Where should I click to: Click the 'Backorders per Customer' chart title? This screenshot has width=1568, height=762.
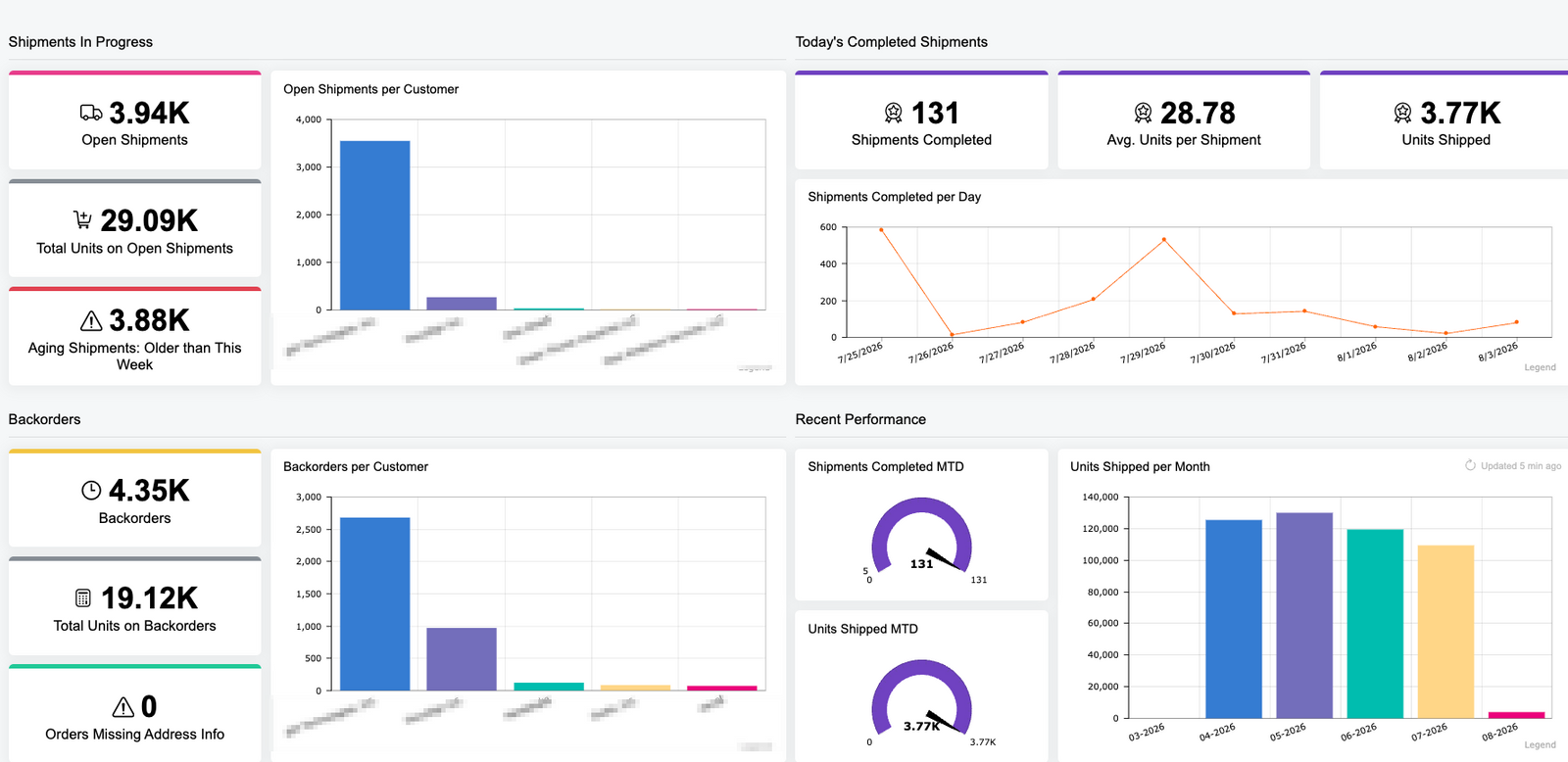pyautogui.click(x=356, y=467)
